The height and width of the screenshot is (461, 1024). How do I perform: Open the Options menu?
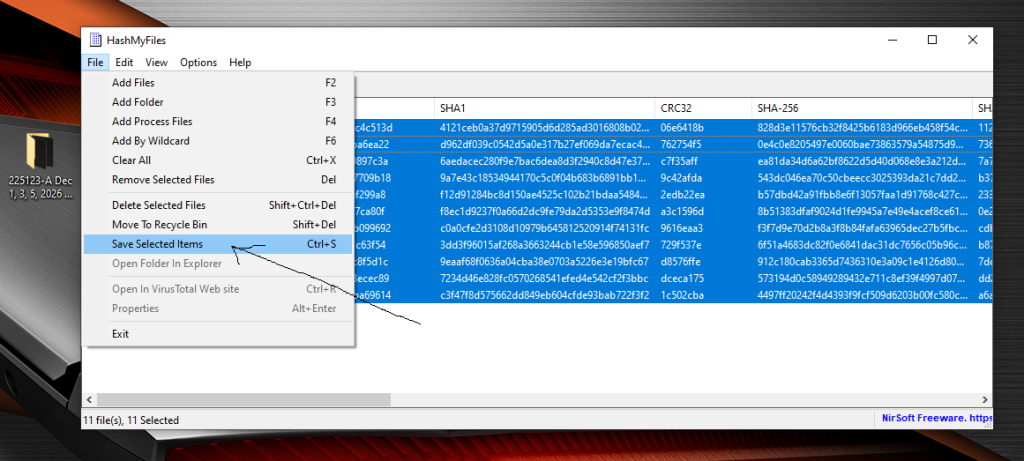[x=199, y=63]
